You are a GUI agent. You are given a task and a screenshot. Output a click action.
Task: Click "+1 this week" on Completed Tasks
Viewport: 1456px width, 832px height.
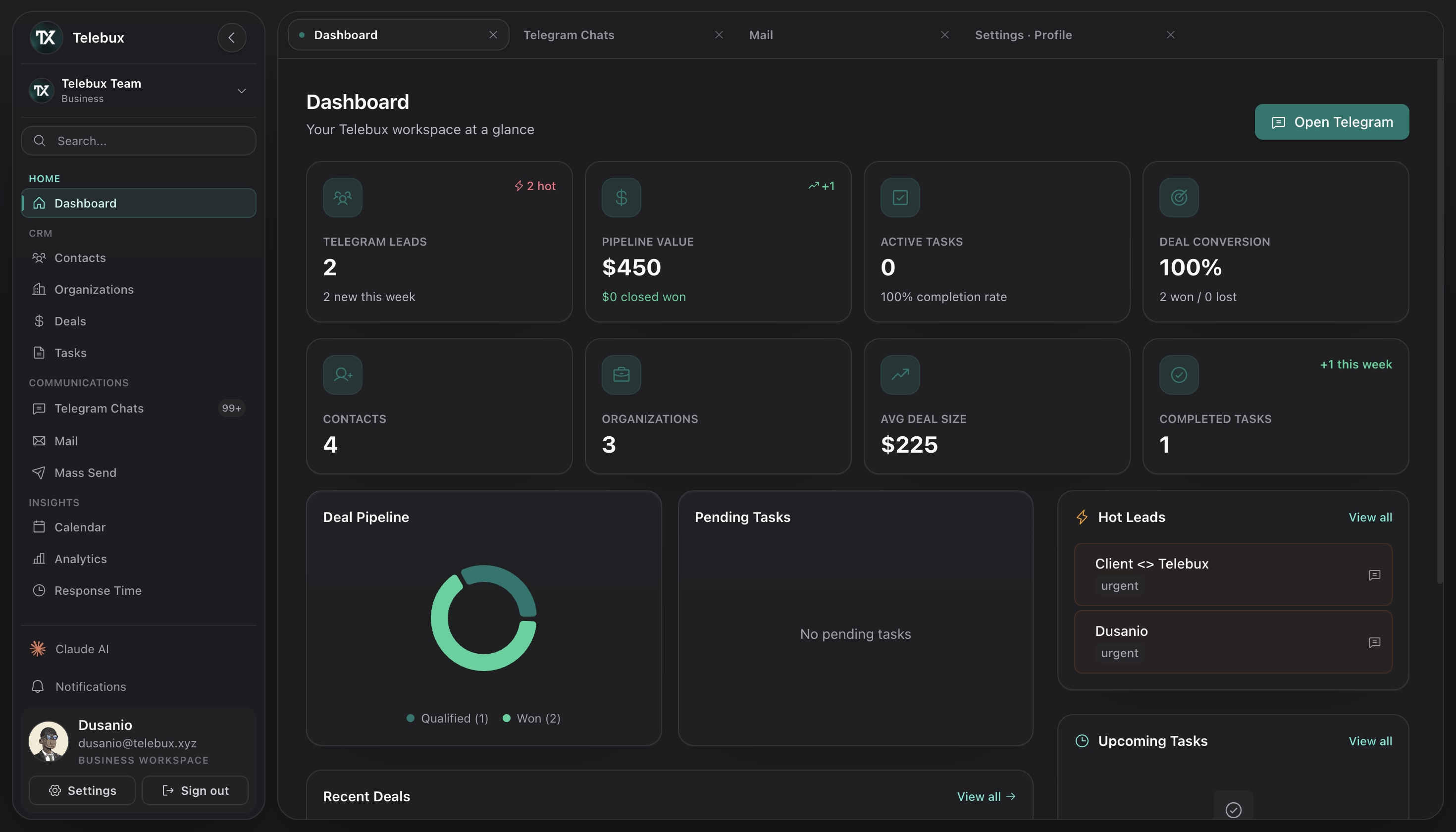[1356, 364]
